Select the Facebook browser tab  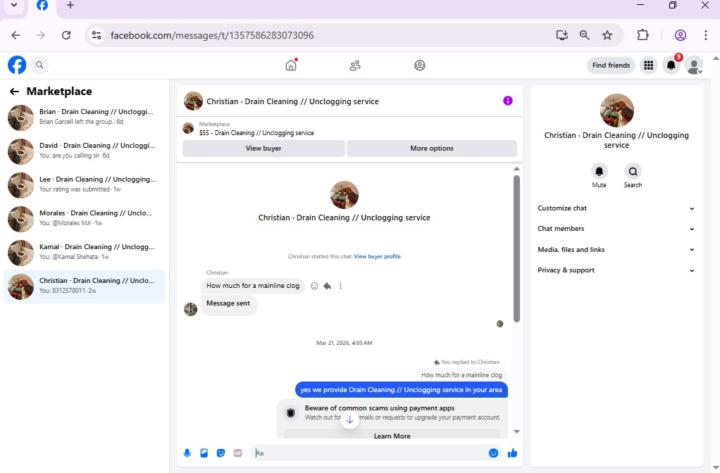[42, 6]
